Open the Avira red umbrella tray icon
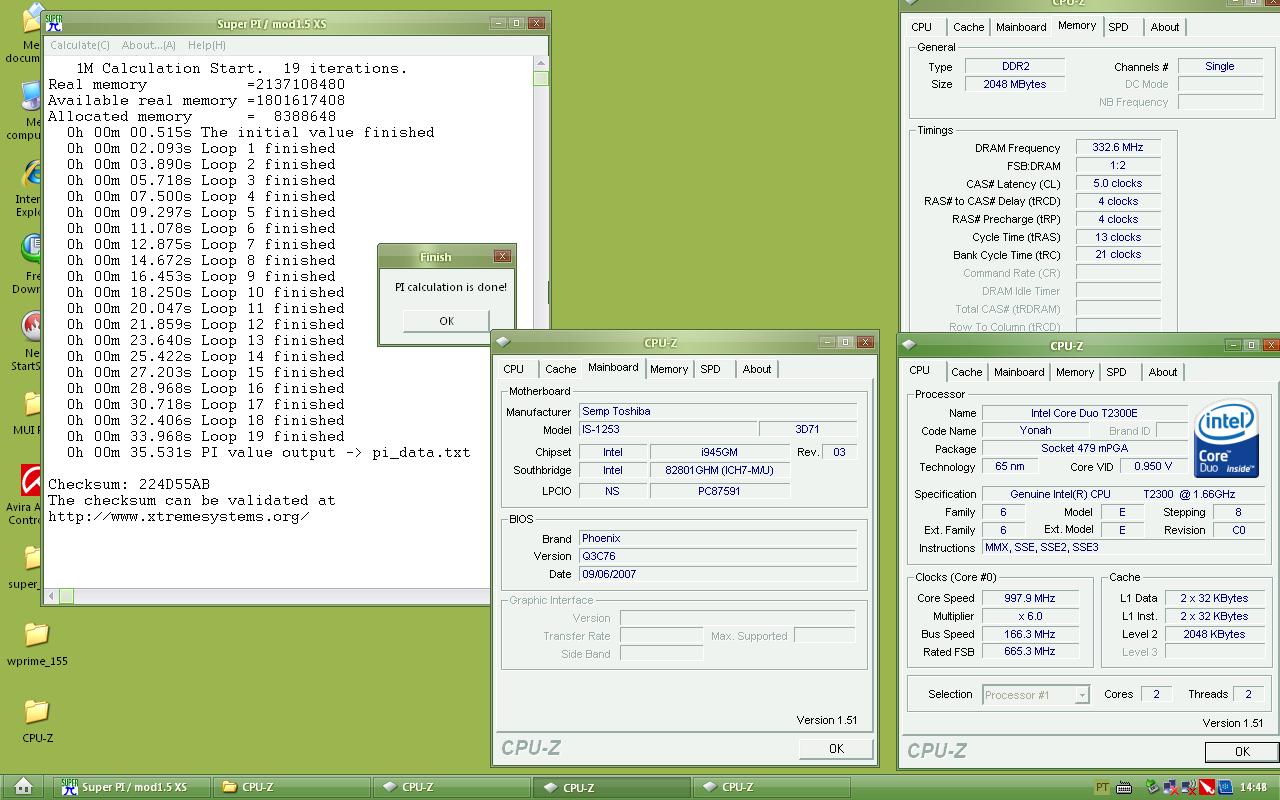Image resolution: width=1280 pixels, height=800 pixels. pyautogui.click(x=1207, y=787)
